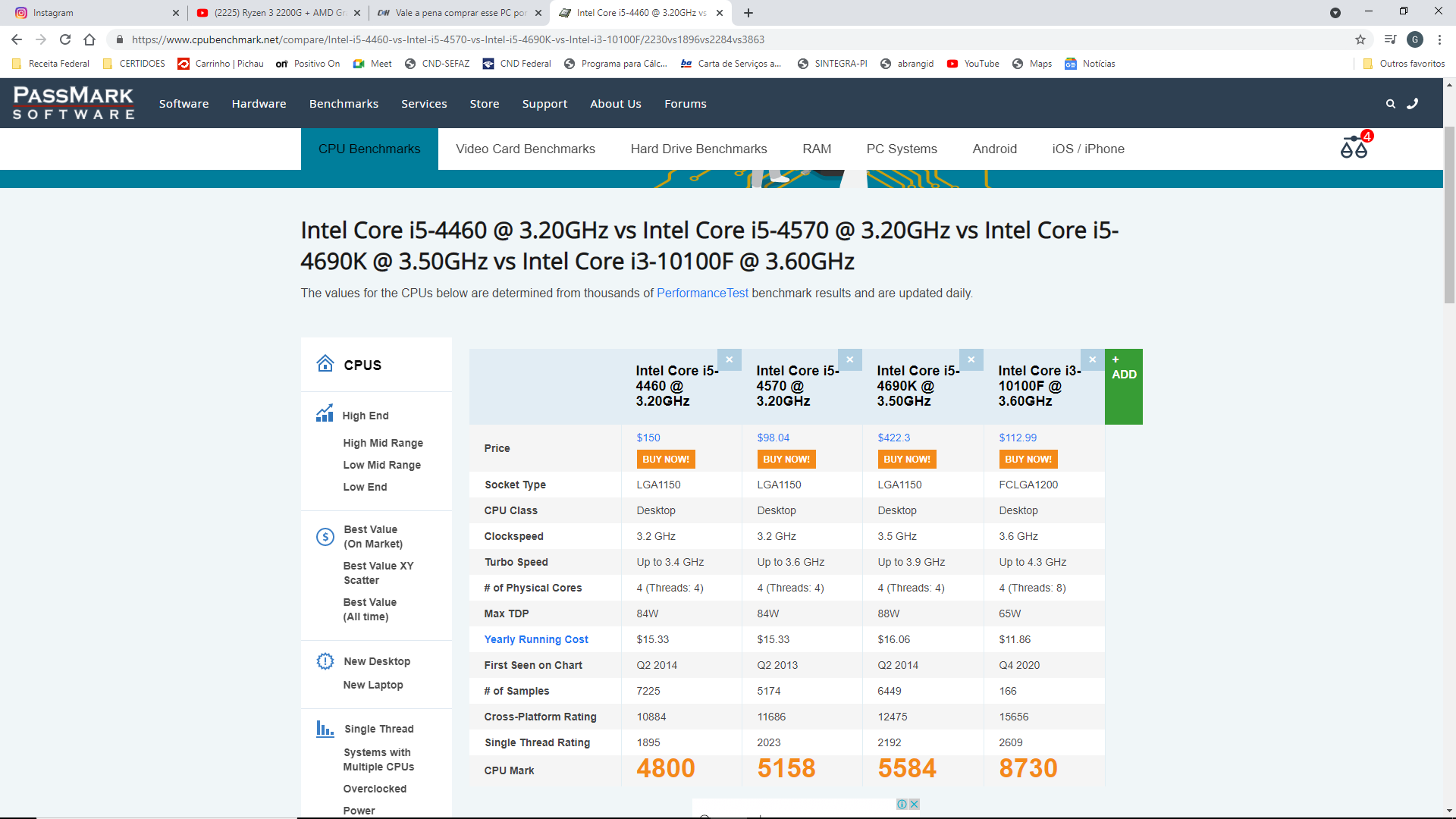Open the Benchmarks menu

(x=344, y=104)
